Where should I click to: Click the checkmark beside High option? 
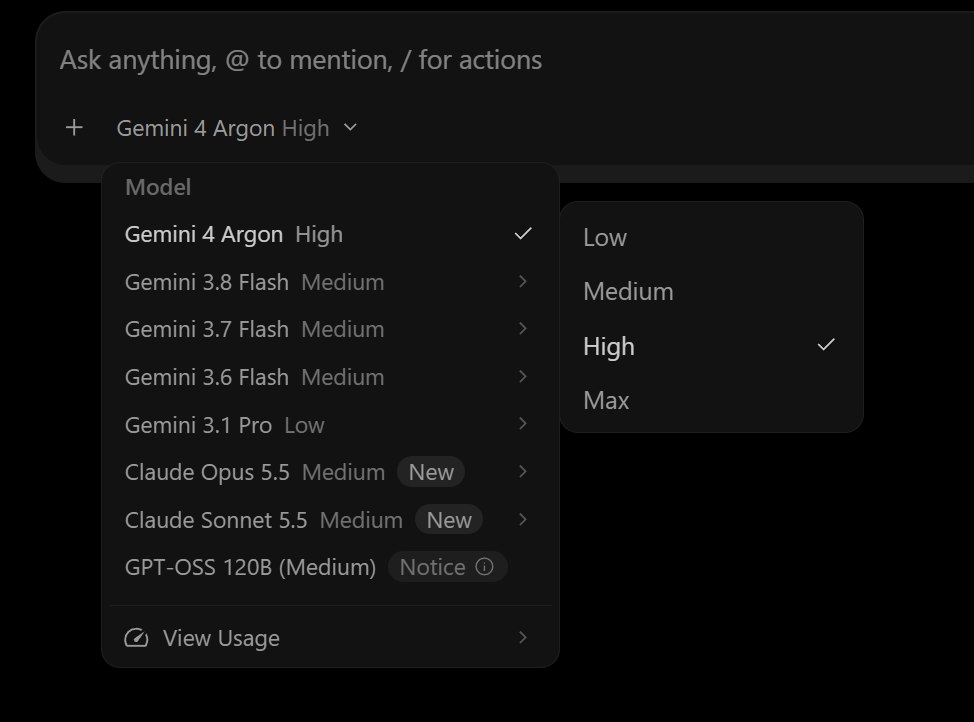[826, 345]
